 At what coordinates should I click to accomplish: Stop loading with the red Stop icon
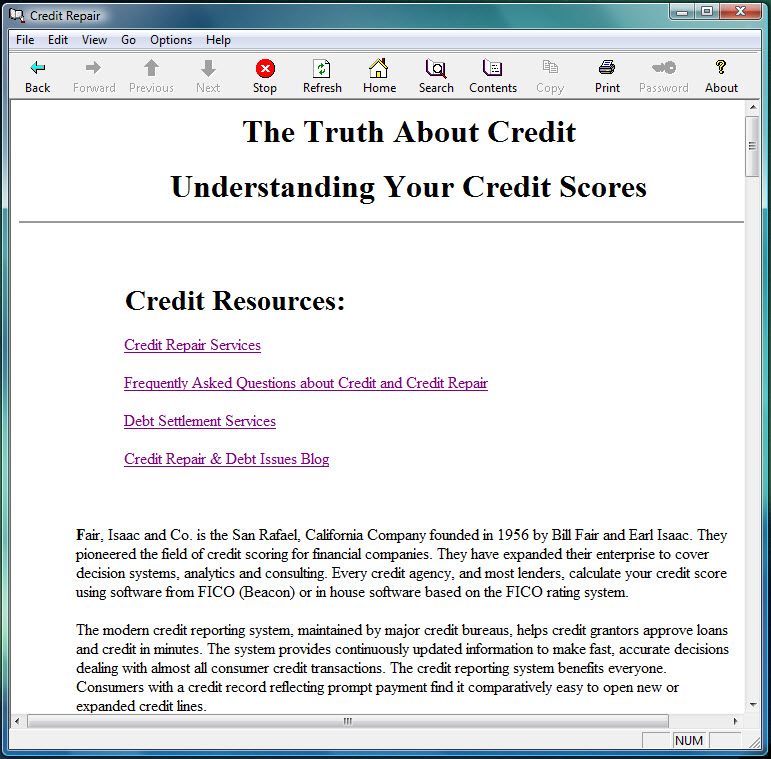pos(265,68)
